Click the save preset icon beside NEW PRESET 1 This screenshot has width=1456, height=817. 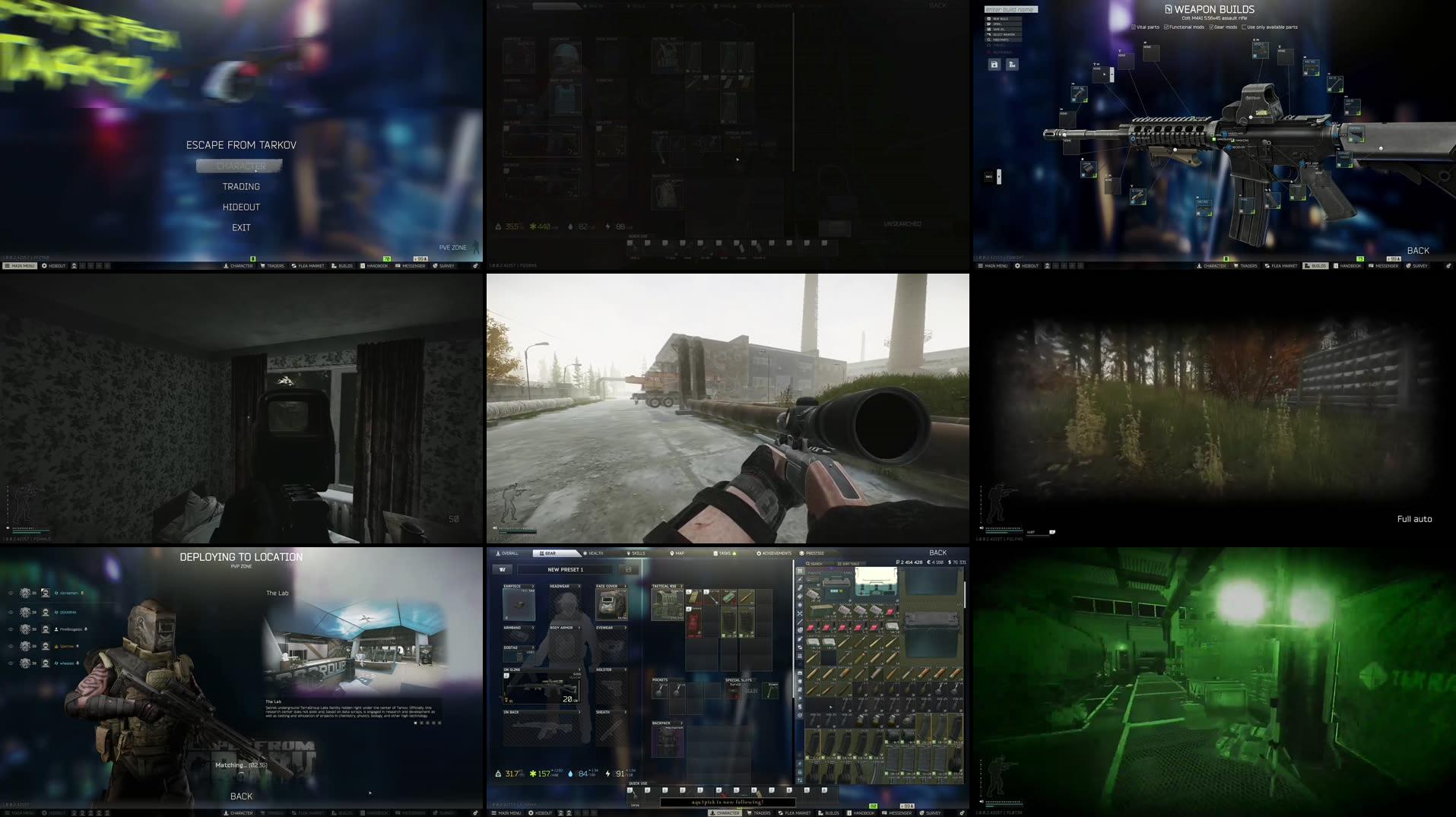(x=629, y=569)
